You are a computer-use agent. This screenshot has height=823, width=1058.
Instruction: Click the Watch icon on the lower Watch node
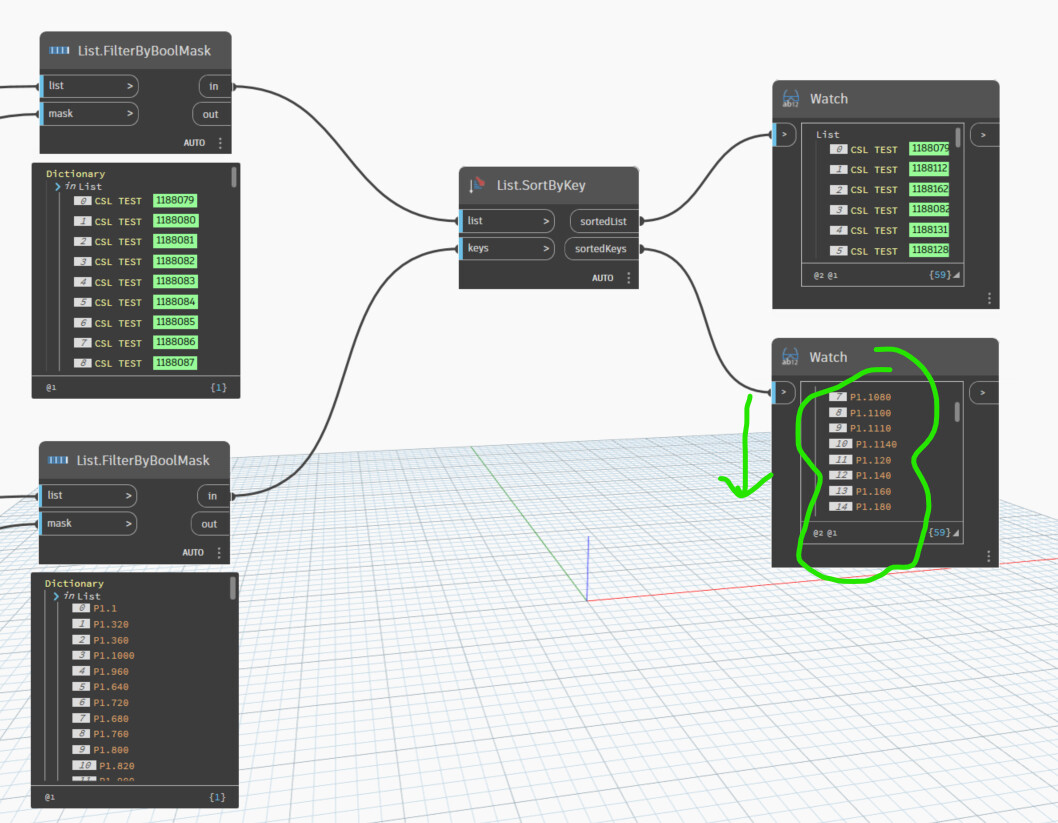pyautogui.click(x=789, y=356)
